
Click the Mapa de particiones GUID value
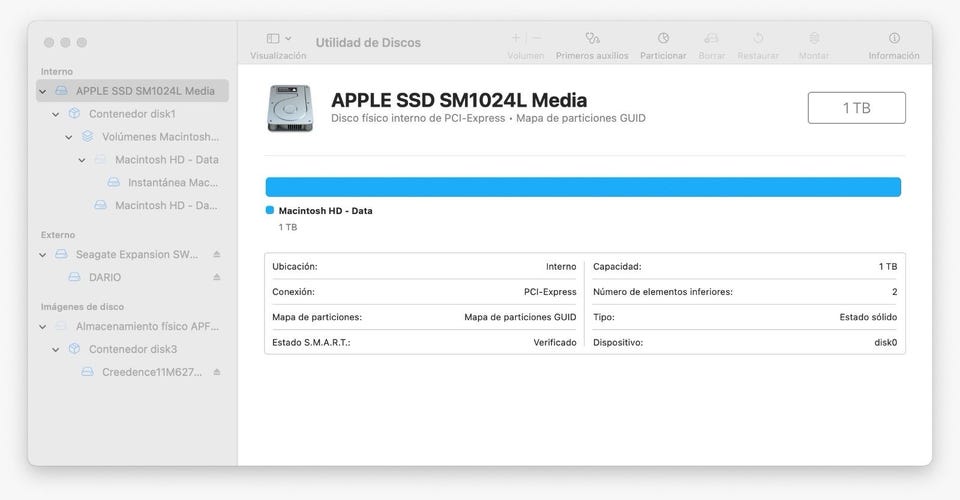520,317
